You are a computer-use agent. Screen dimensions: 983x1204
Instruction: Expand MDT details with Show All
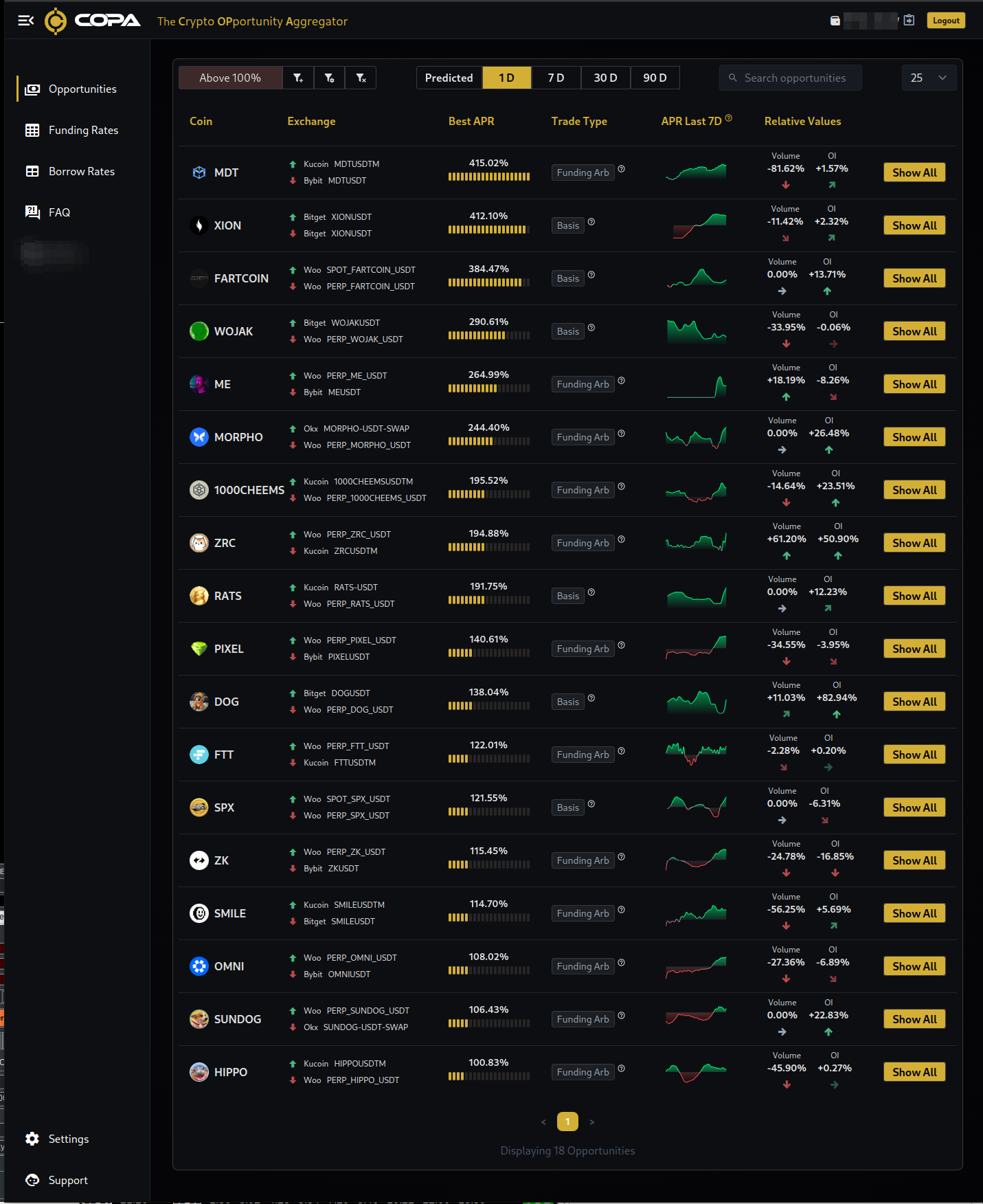point(914,172)
